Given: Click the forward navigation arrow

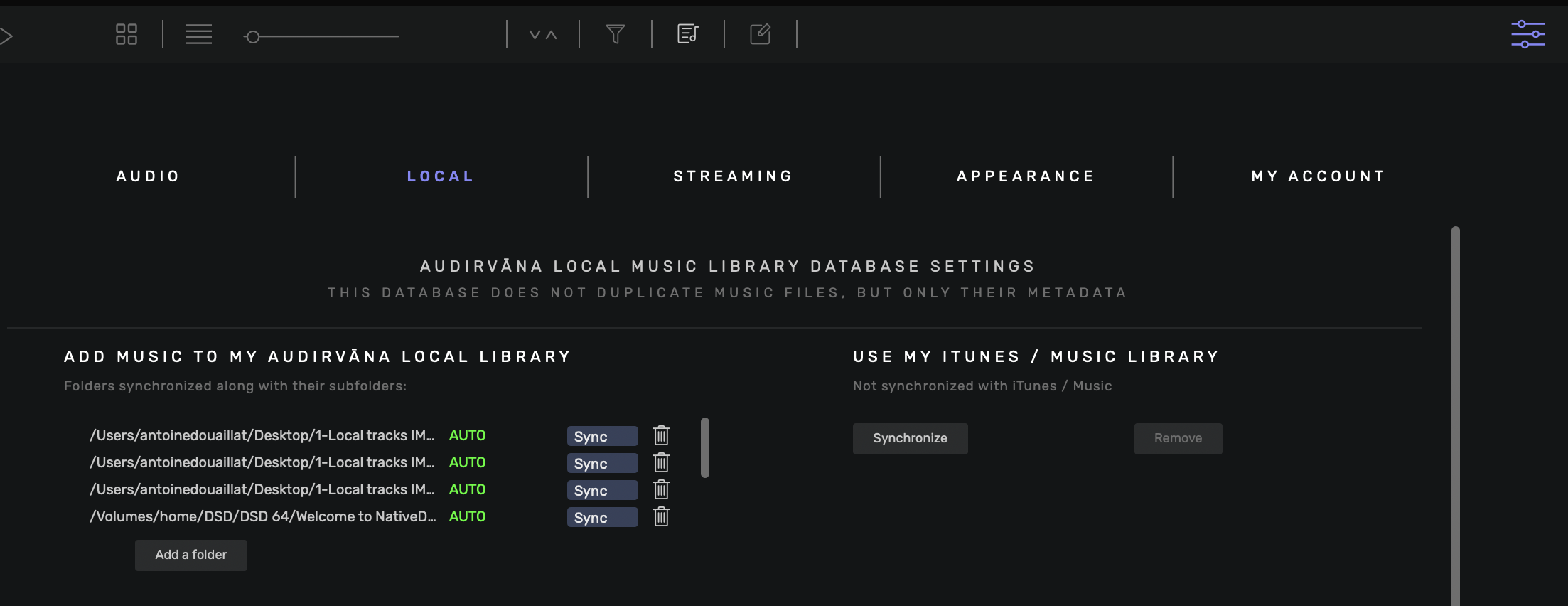Looking at the screenshot, I should [x=6, y=36].
